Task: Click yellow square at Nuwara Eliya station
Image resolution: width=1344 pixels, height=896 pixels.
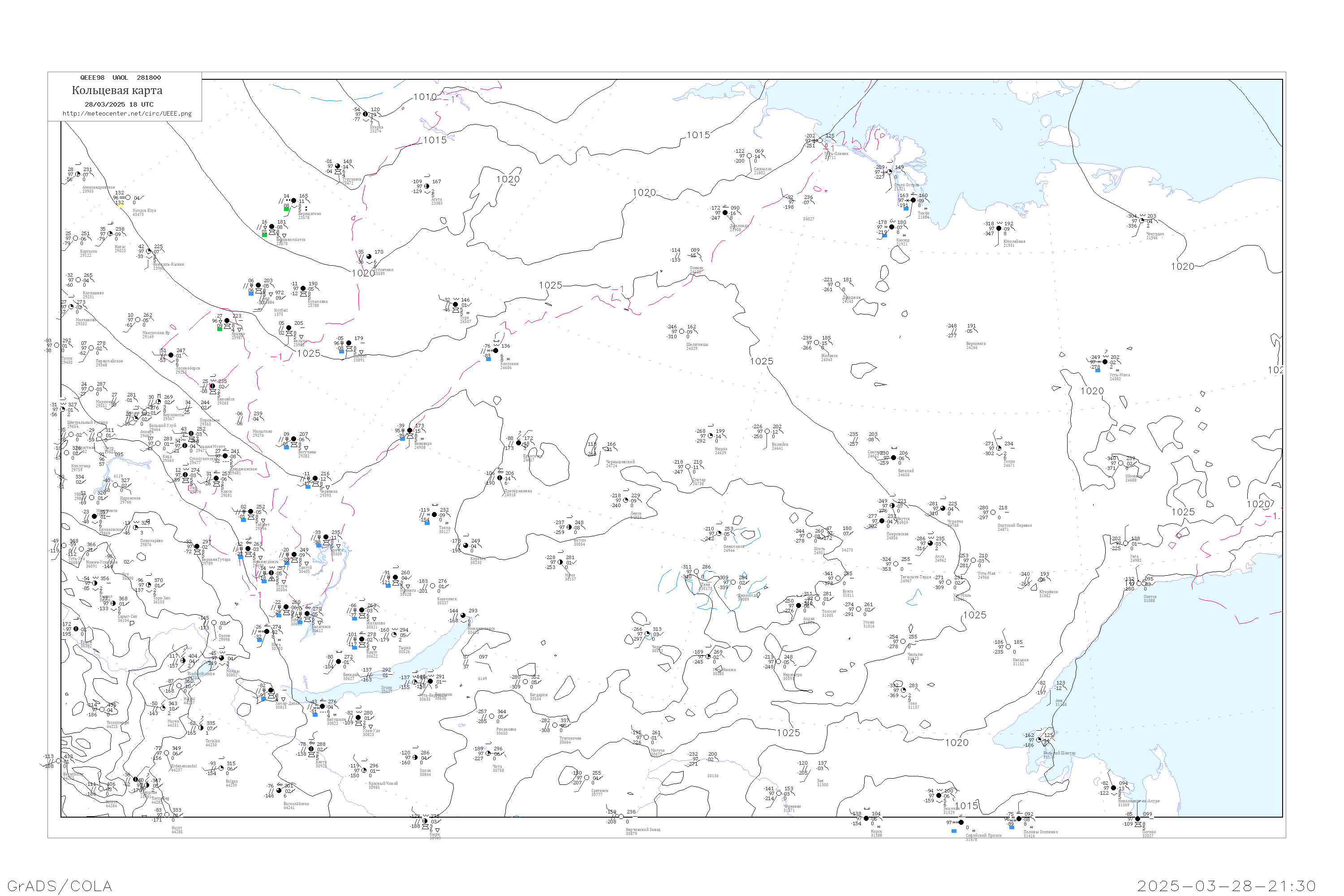Action: click(x=121, y=206)
